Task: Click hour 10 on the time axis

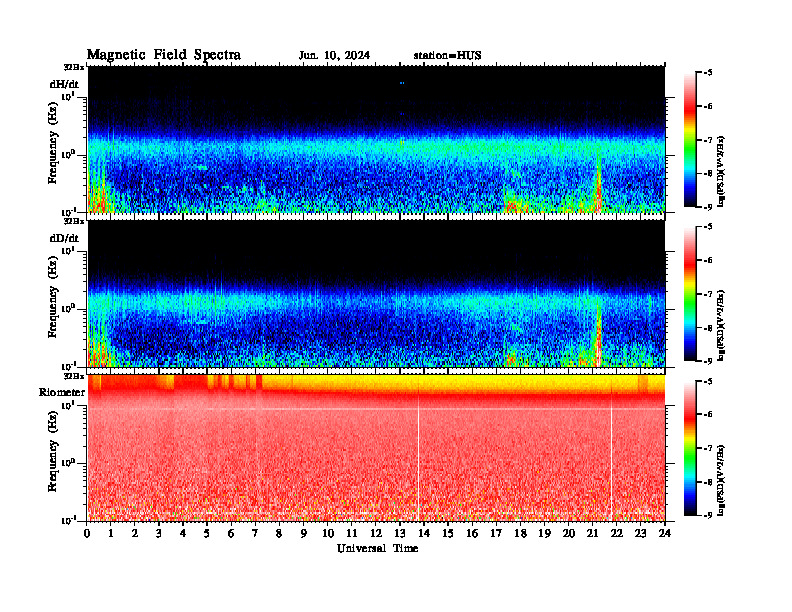Action: [328, 534]
